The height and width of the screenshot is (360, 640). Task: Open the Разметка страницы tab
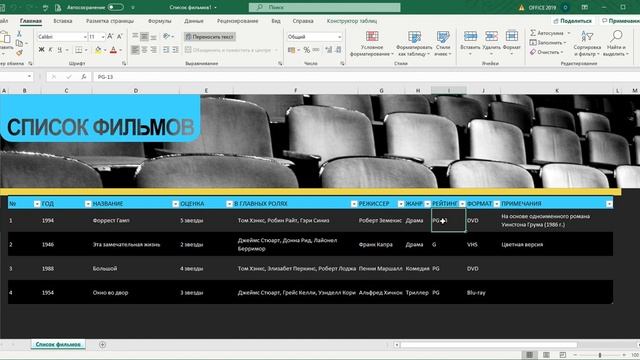point(110,21)
